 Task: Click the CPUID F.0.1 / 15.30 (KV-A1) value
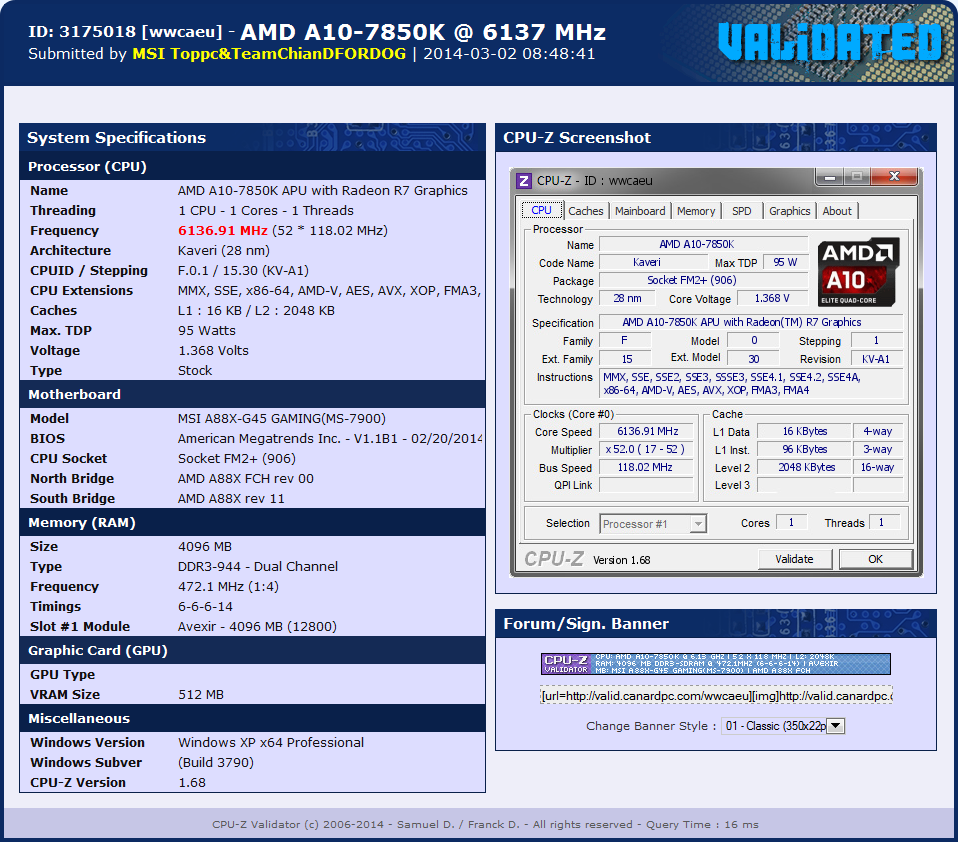click(243, 271)
